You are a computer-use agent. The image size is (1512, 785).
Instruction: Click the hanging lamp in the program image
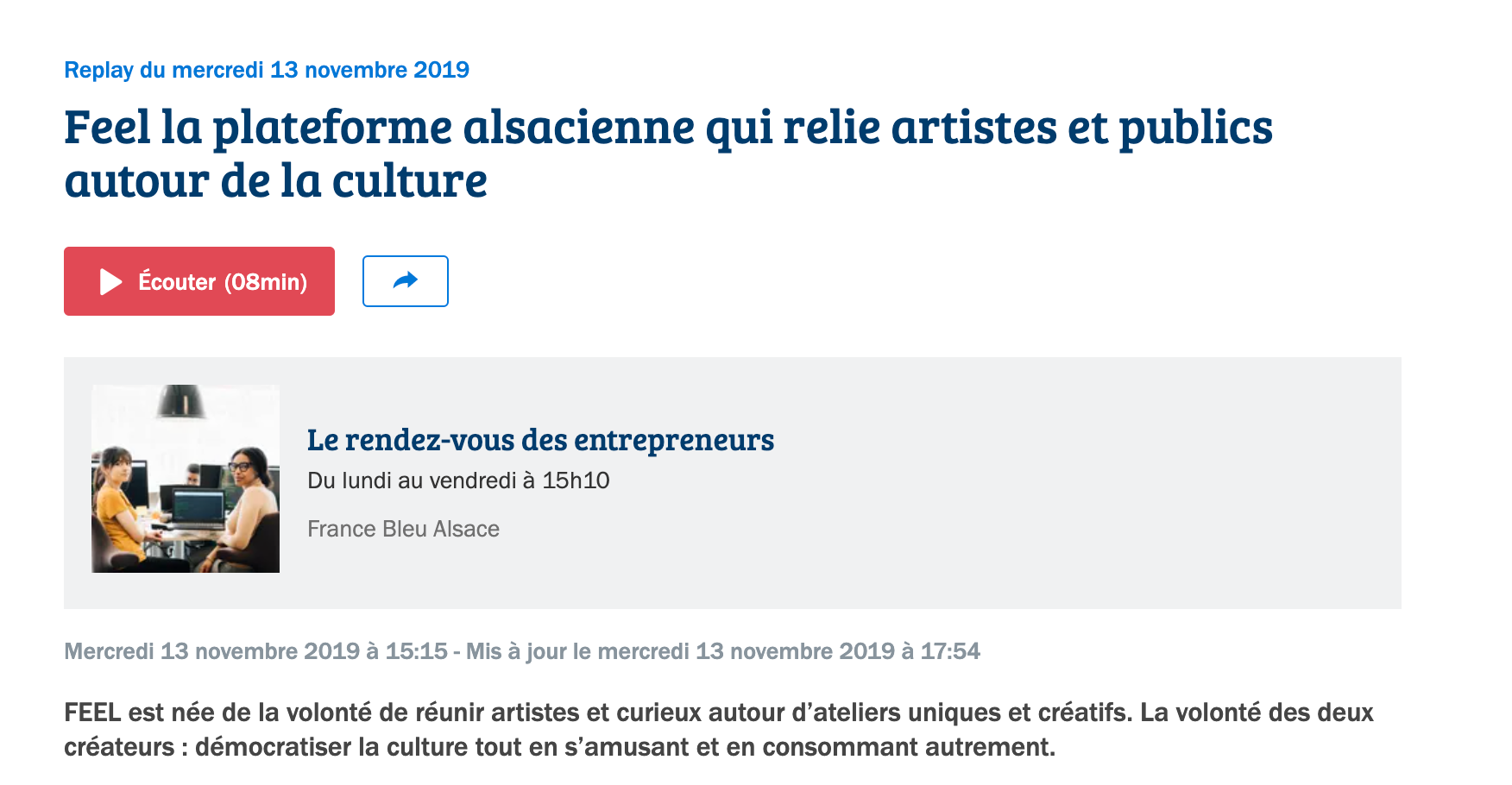[x=181, y=402]
